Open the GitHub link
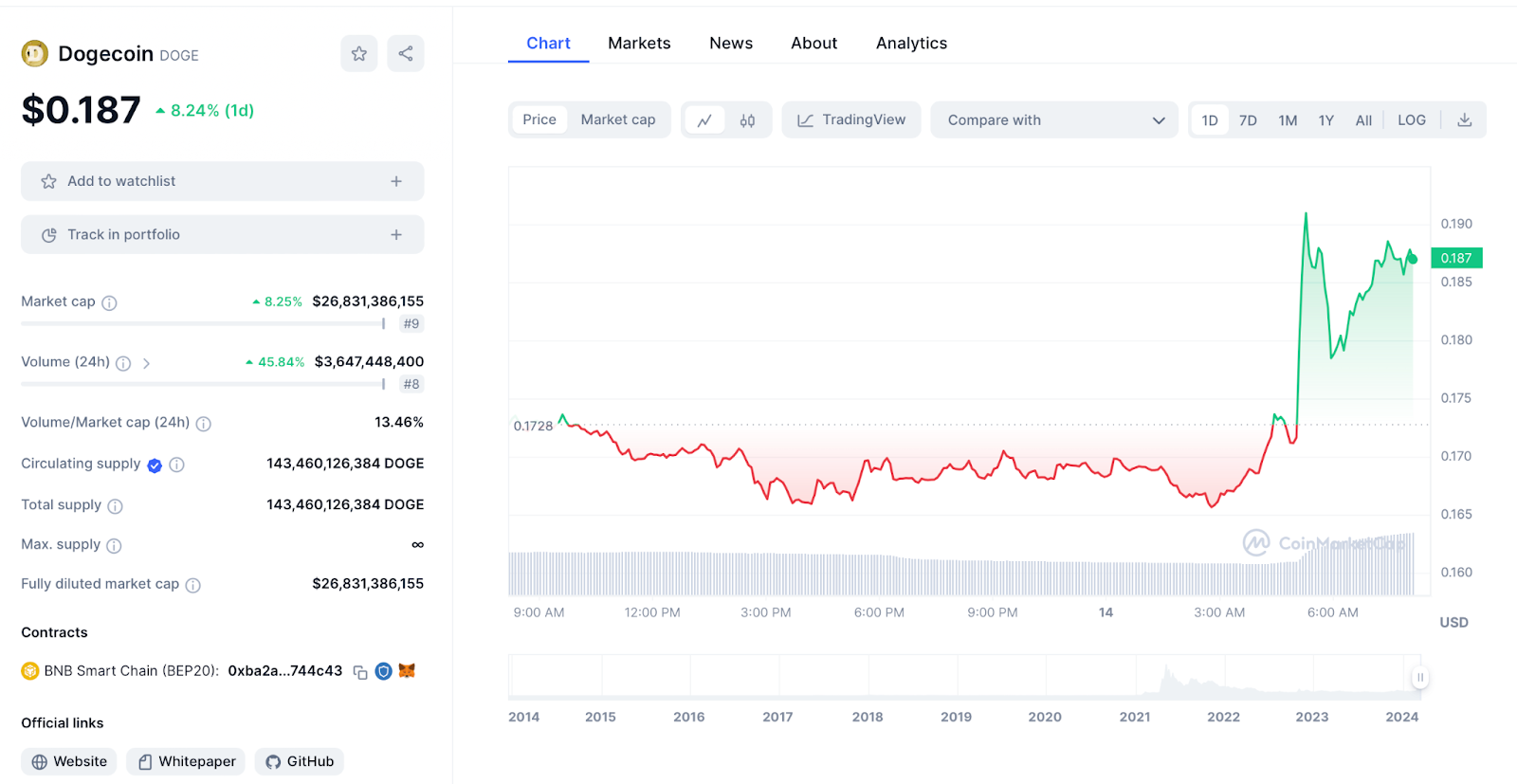 pos(299,761)
